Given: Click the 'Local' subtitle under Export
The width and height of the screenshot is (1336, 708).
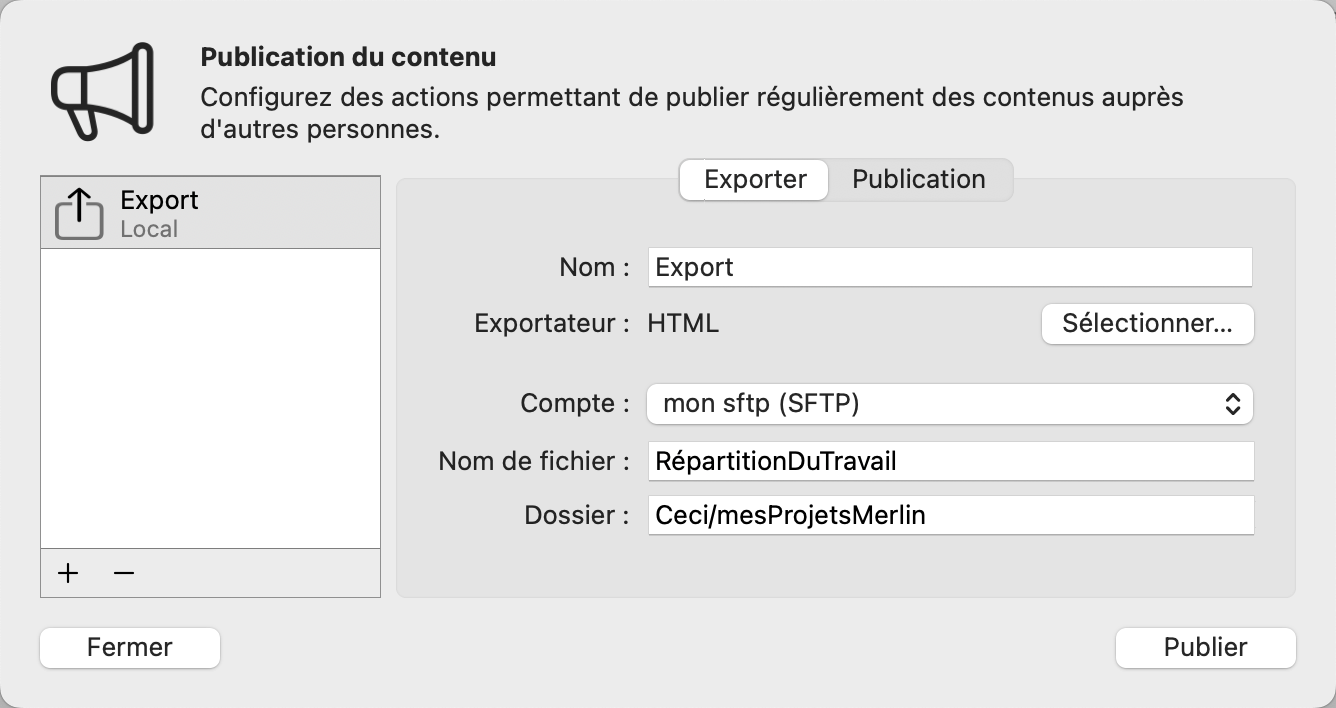Looking at the screenshot, I should (x=147, y=228).
